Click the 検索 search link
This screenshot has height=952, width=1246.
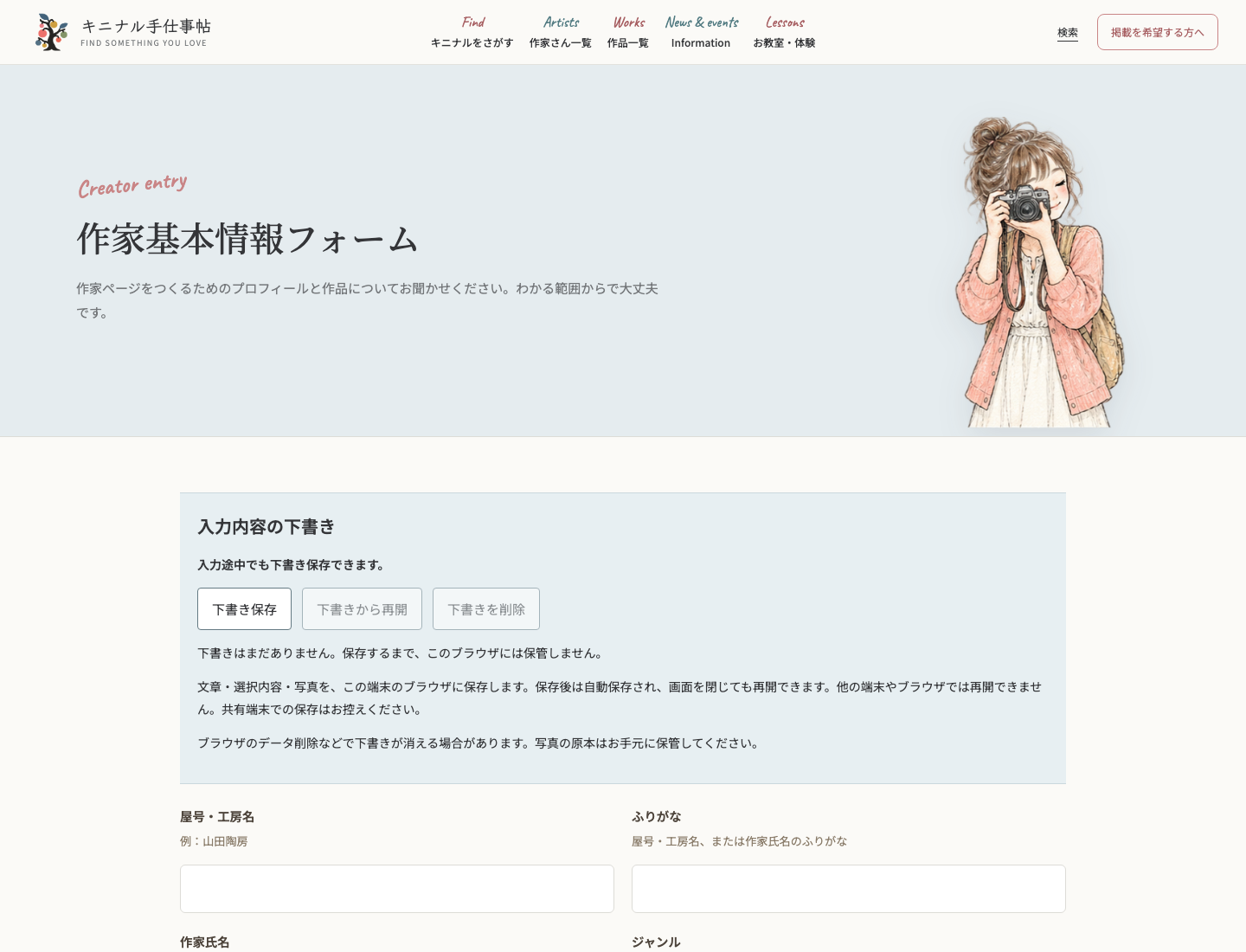[x=1068, y=33]
